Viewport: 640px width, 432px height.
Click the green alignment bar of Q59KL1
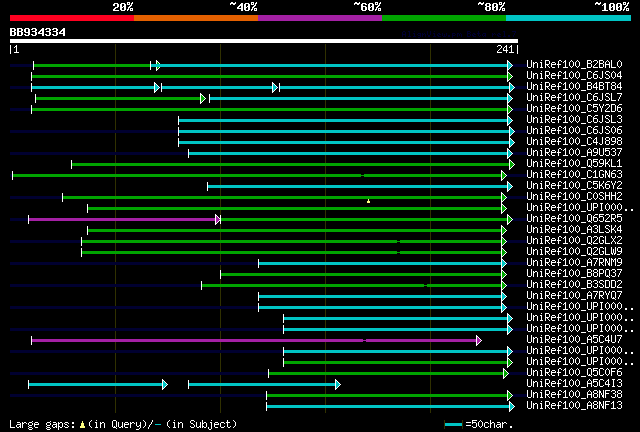(x=291, y=164)
